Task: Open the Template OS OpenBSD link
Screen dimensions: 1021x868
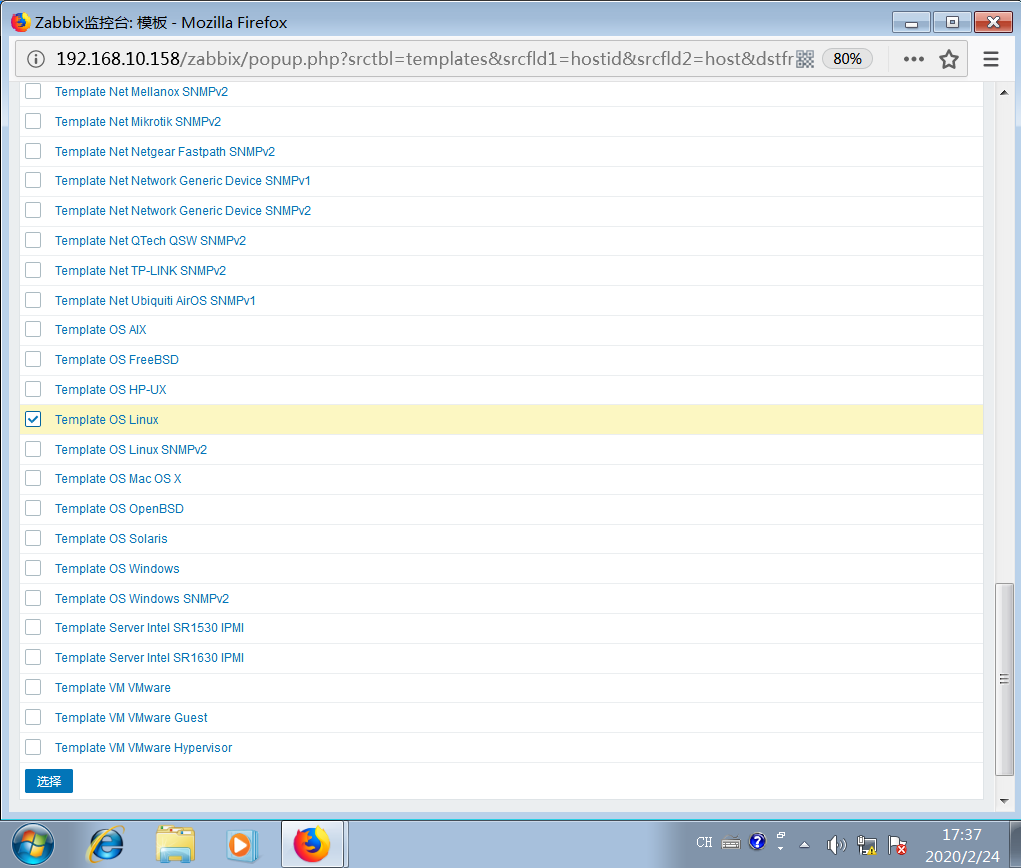Action: point(119,509)
